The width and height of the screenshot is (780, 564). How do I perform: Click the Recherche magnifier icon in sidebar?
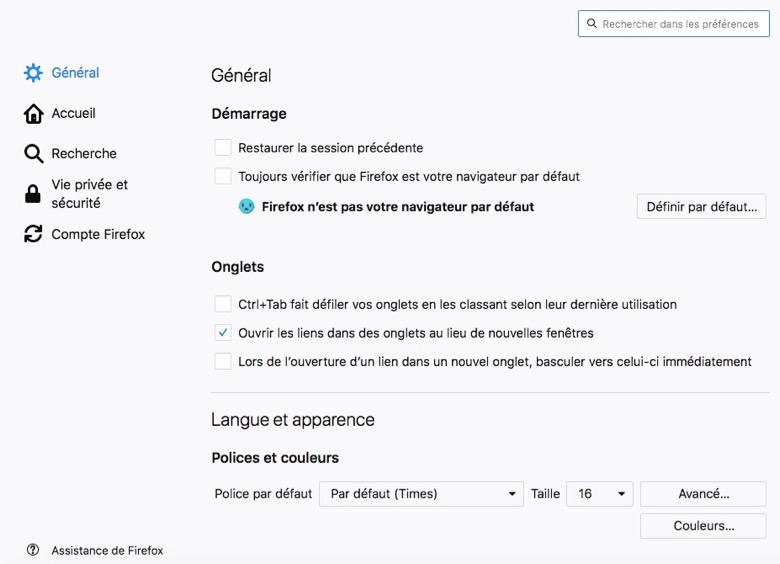pos(33,154)
